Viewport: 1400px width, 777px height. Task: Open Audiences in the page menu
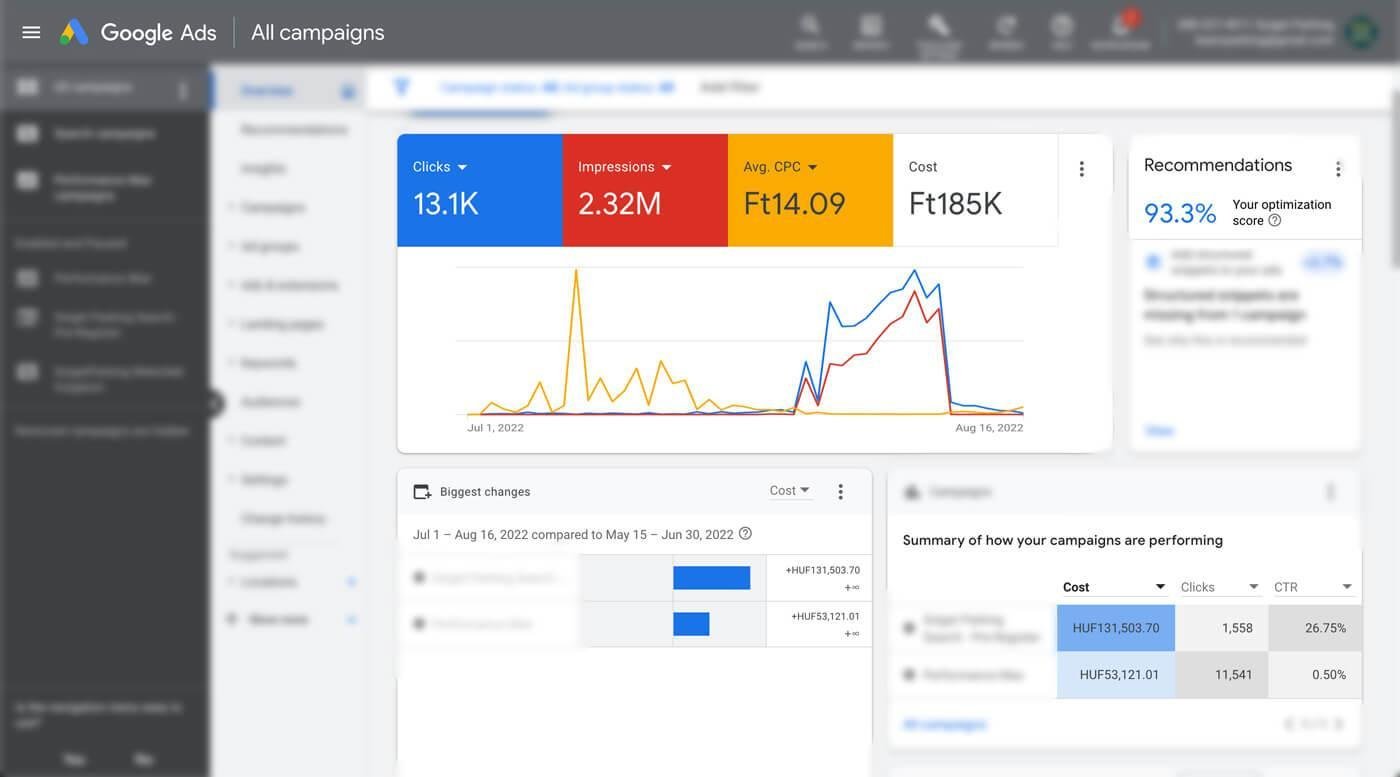(x=270, y=402)
